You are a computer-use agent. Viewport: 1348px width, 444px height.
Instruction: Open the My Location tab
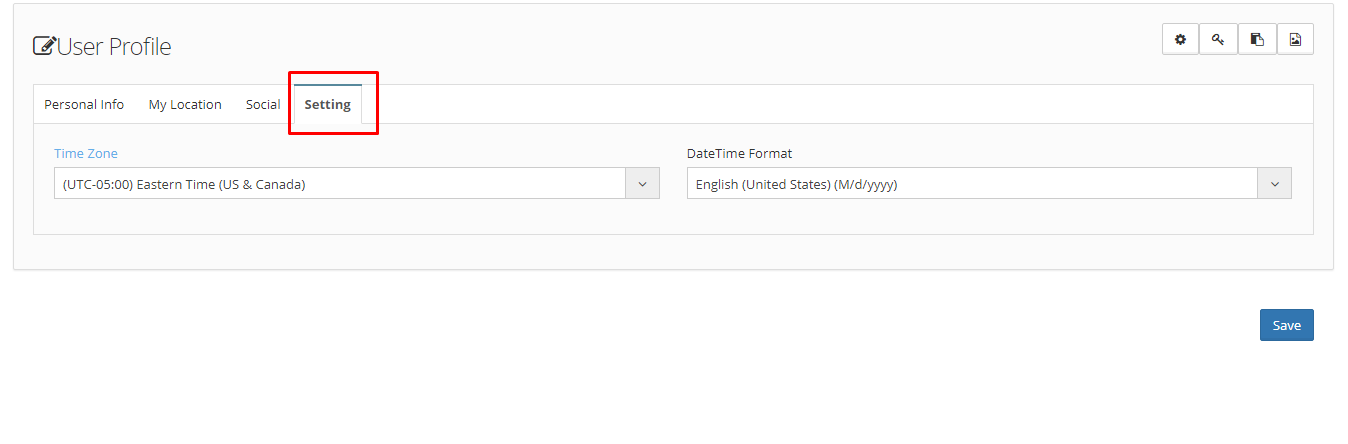185,104
